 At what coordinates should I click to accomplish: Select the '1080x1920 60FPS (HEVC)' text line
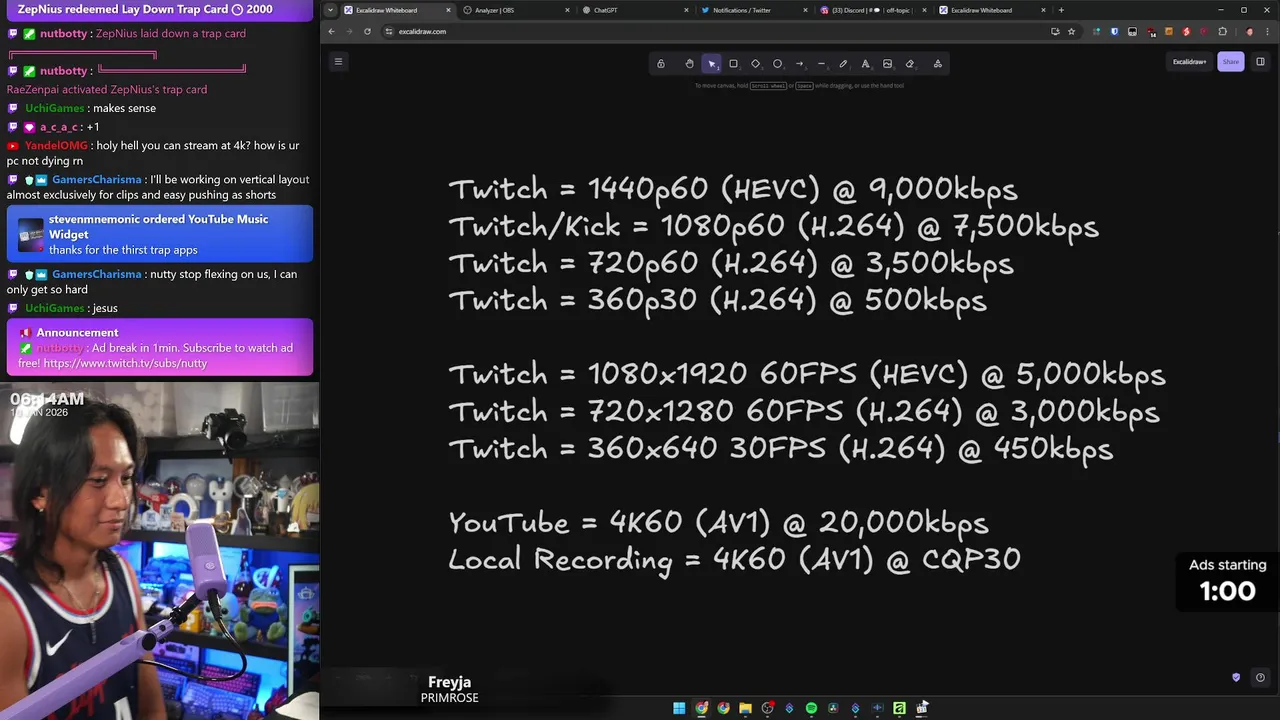coord(807,374)
